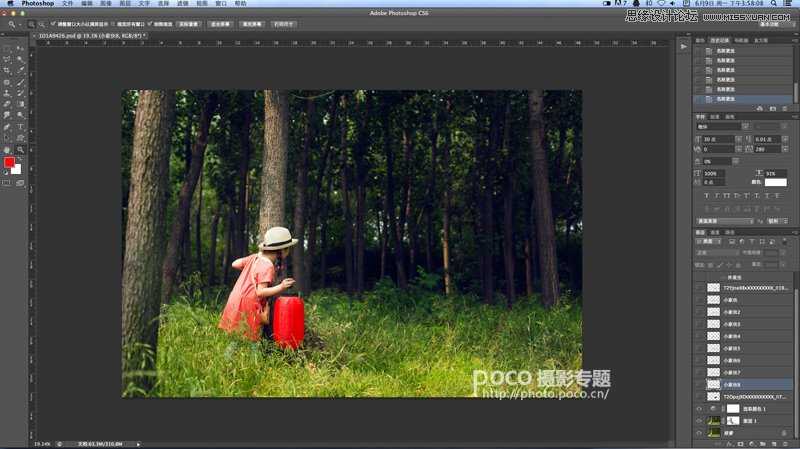Toggle Quick Mask mode

[7, 183]
